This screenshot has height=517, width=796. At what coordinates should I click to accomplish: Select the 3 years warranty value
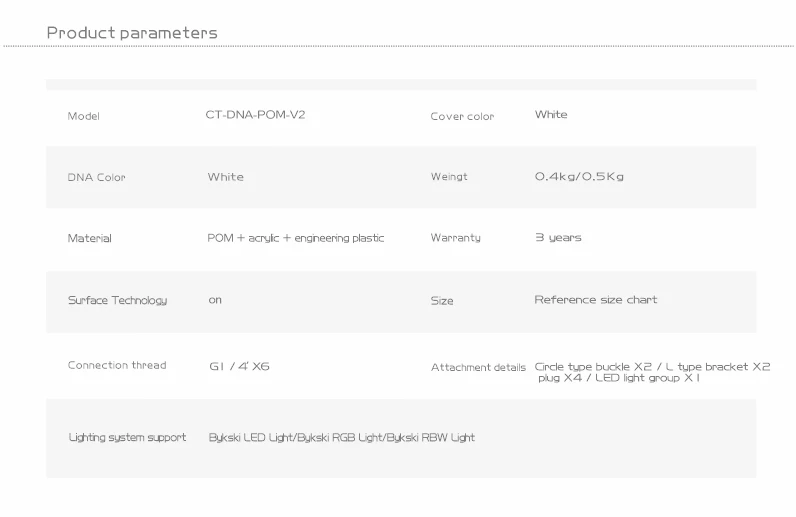tap(558, 238)
